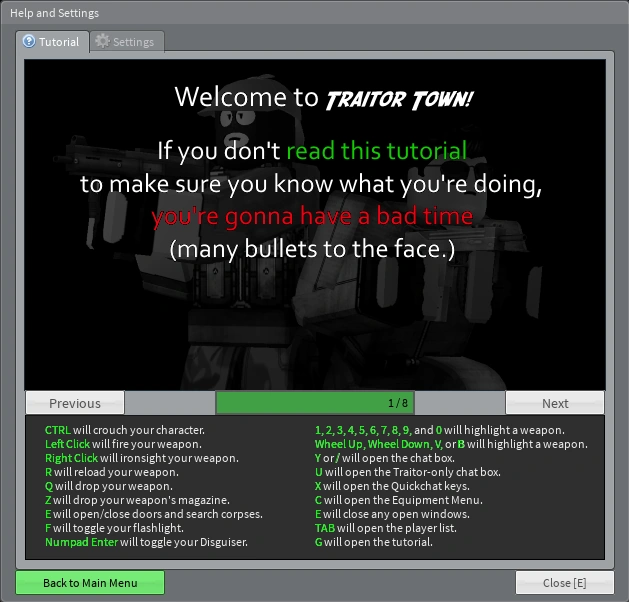
Task: Click the Previous tutorial page button
Action: coord(75,403)
